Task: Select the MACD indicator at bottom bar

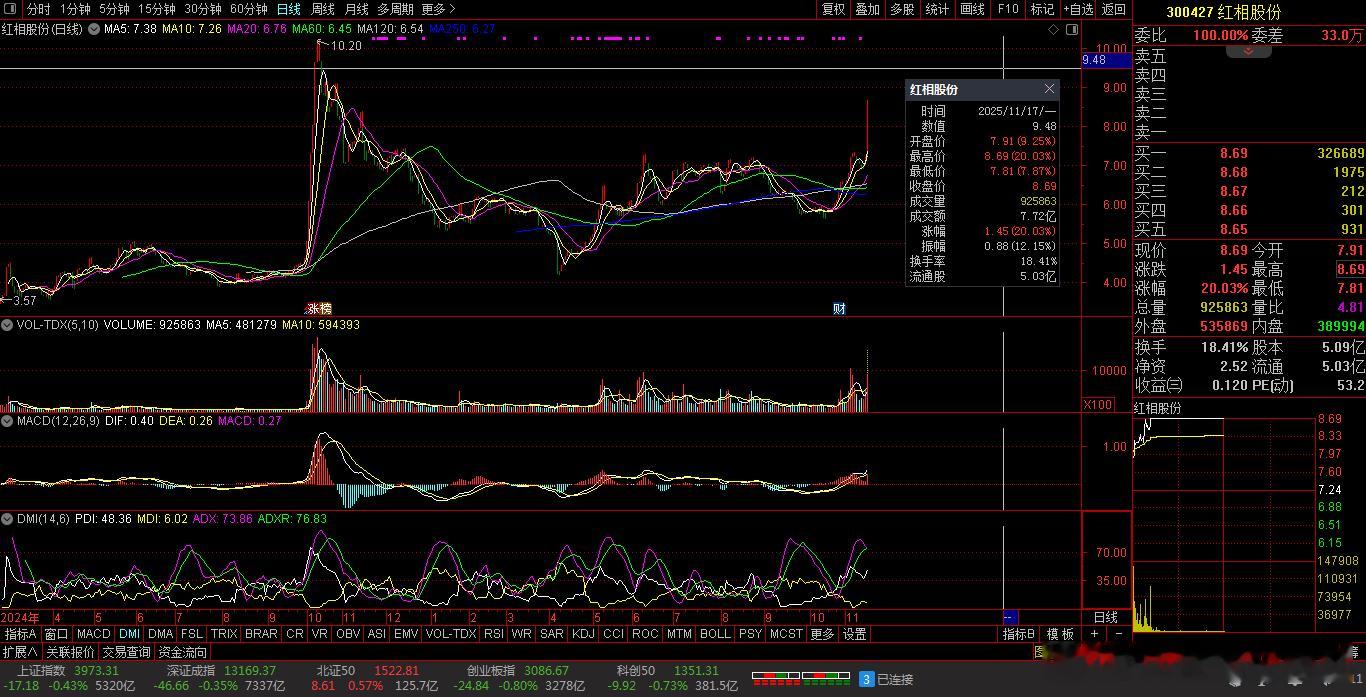Action: [x=93, y=634]
